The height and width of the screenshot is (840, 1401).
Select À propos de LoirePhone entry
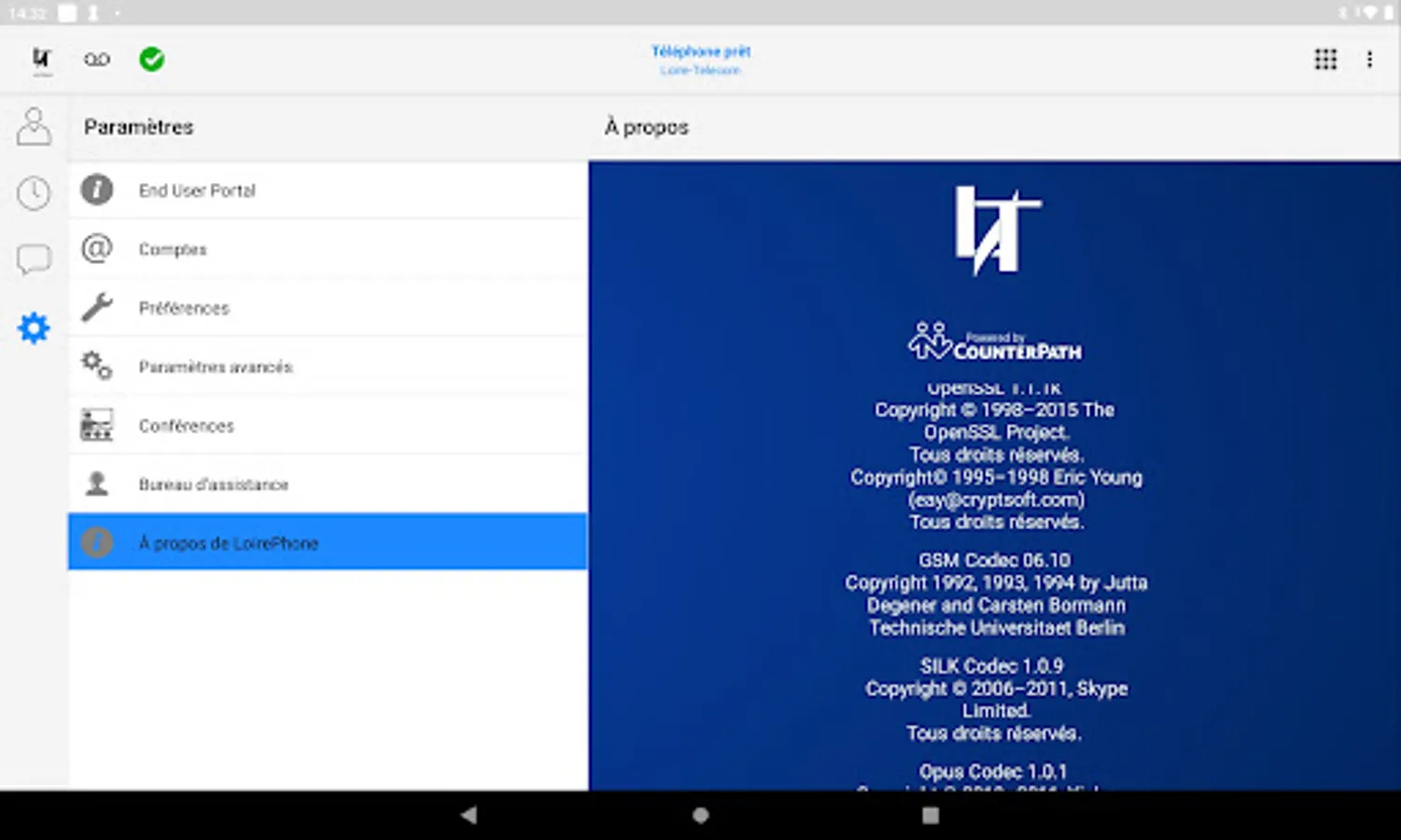pyautogui.click(x=328, y=541)
